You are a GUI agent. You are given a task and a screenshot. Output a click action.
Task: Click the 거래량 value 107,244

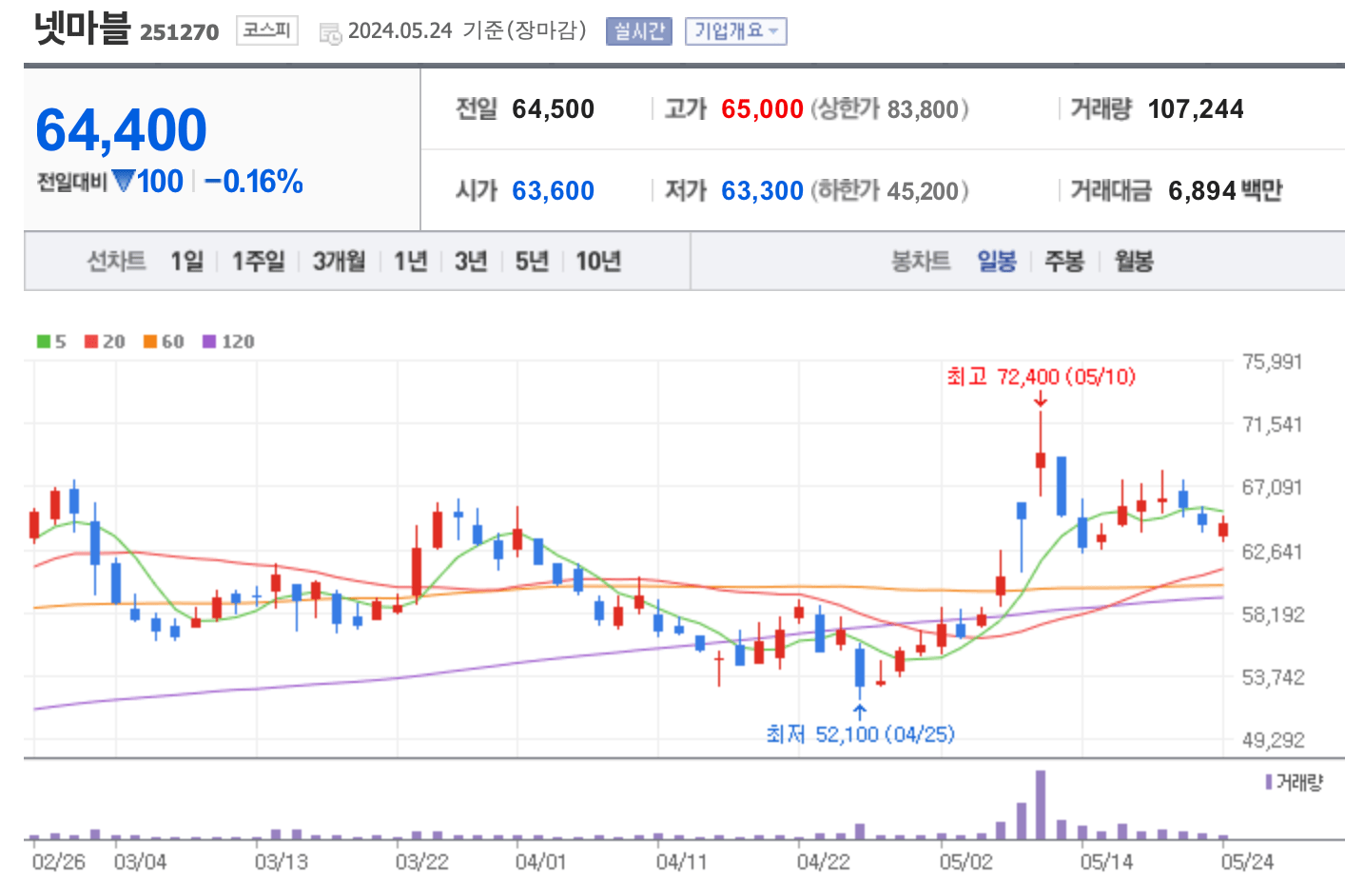click(x=1196, y=109)
